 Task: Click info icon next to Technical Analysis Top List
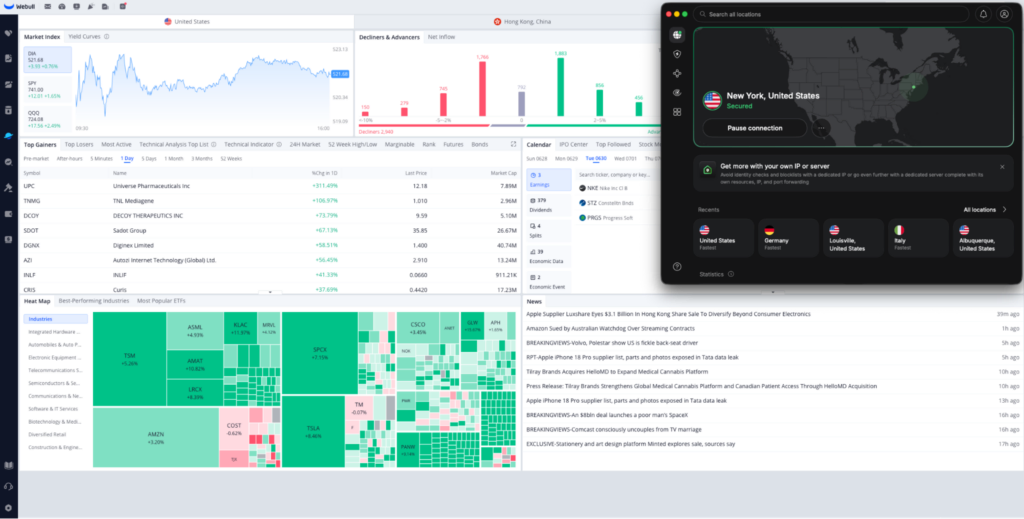coord(214,145)
